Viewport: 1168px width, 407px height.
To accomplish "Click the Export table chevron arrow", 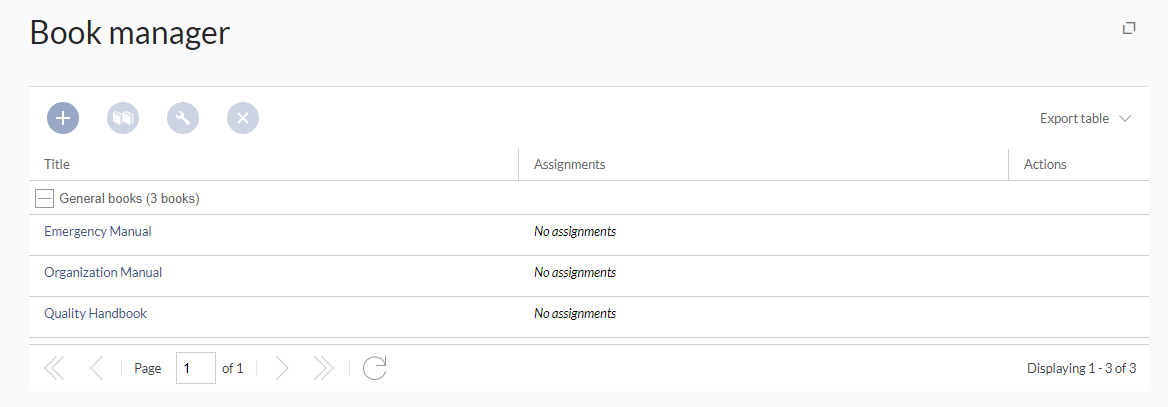I will pyautogui.click(x=1125, y=118).
